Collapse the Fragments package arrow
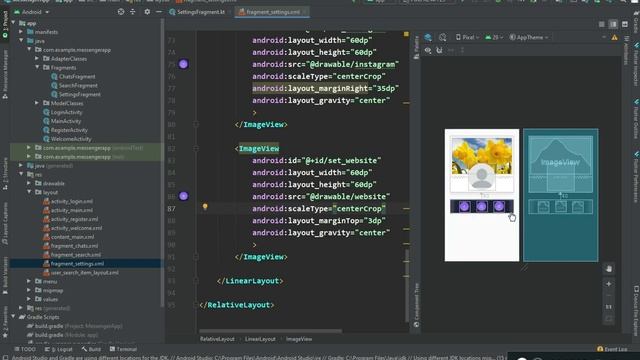This screenshot has height=360, width=640. point(37,67)
